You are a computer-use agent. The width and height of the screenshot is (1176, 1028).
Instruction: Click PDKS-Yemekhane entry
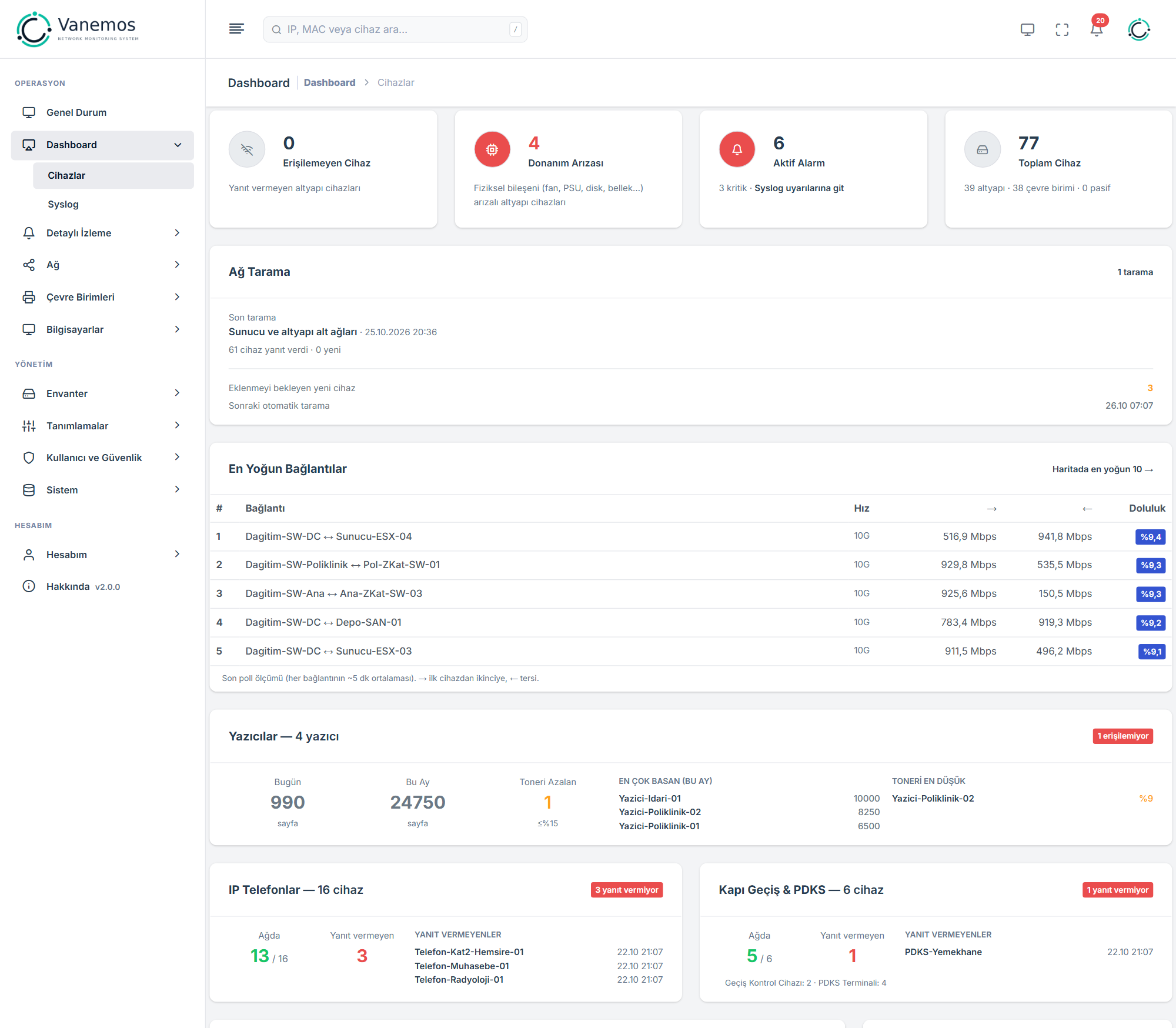pos(943,952)
